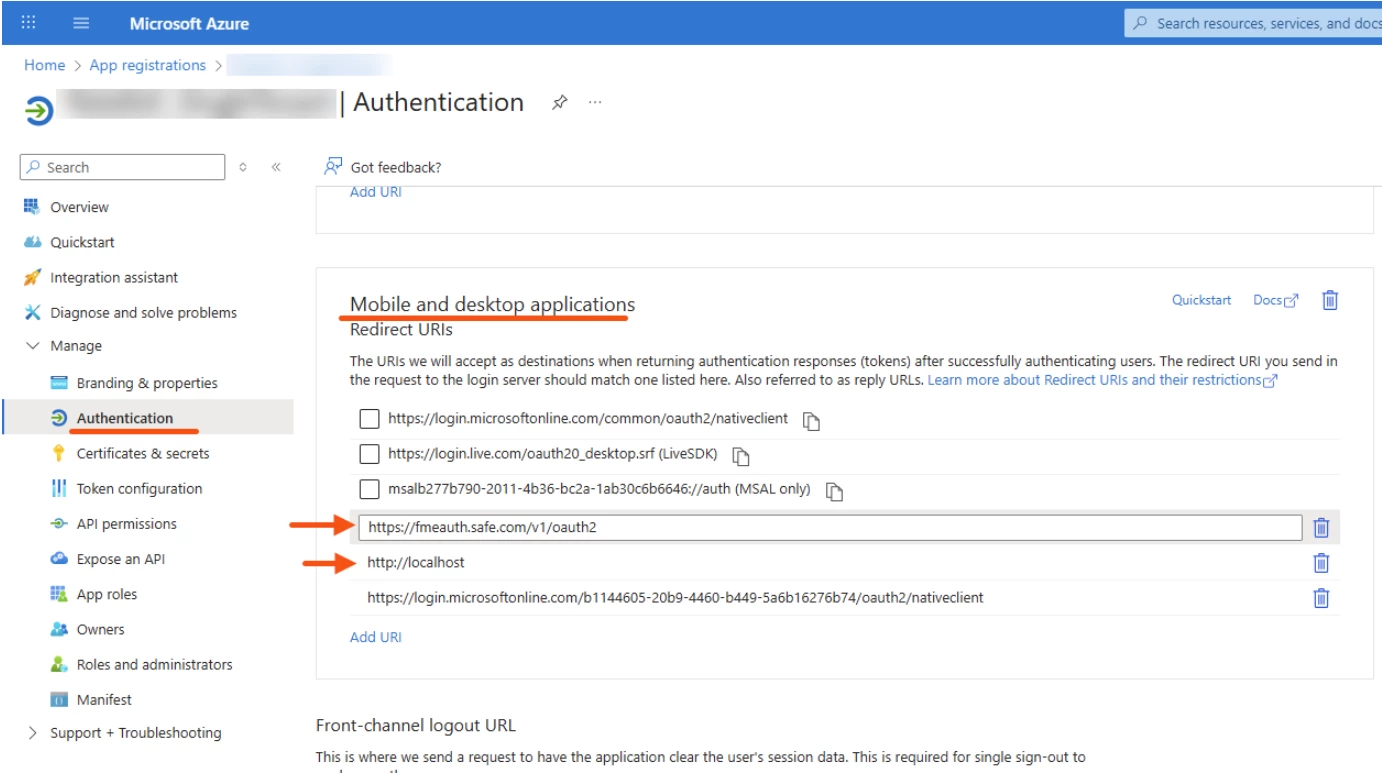Image resolution: width=1382 pixels, height=781 pixels.
Task: Focus the sidebar Search field
Action: tap(122, 167)
